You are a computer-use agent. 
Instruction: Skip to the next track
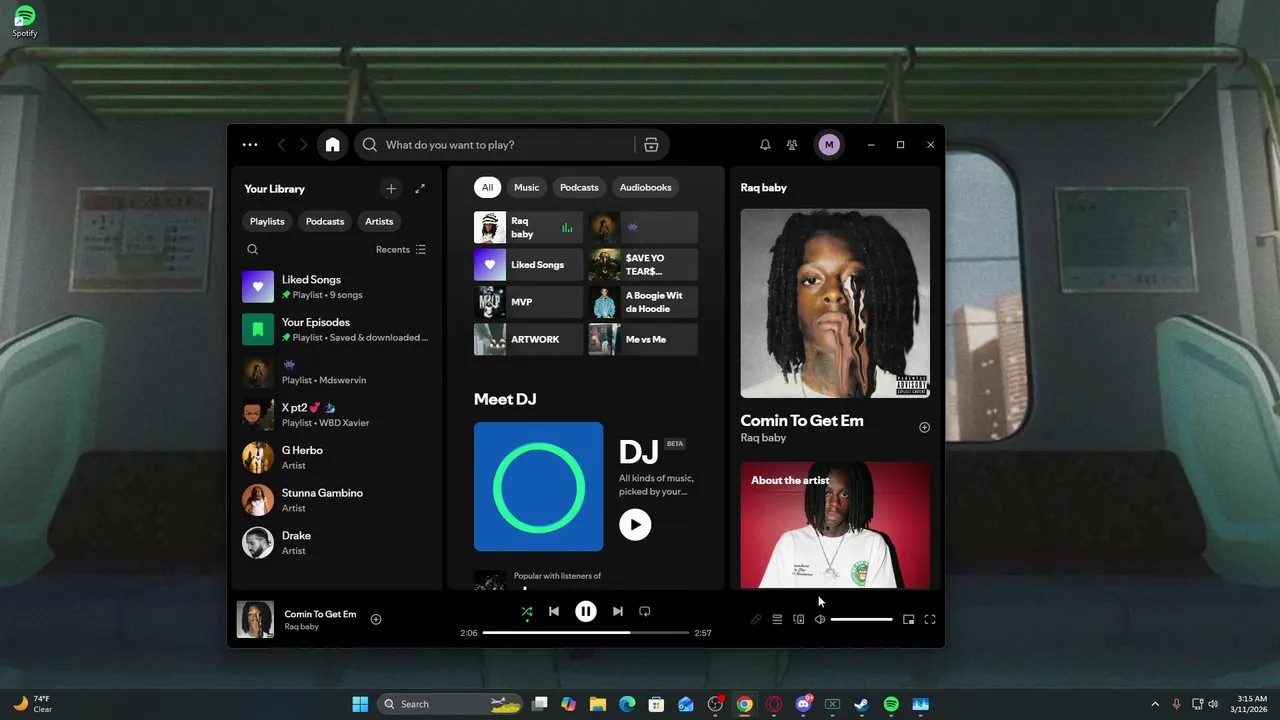pos(618,611)
